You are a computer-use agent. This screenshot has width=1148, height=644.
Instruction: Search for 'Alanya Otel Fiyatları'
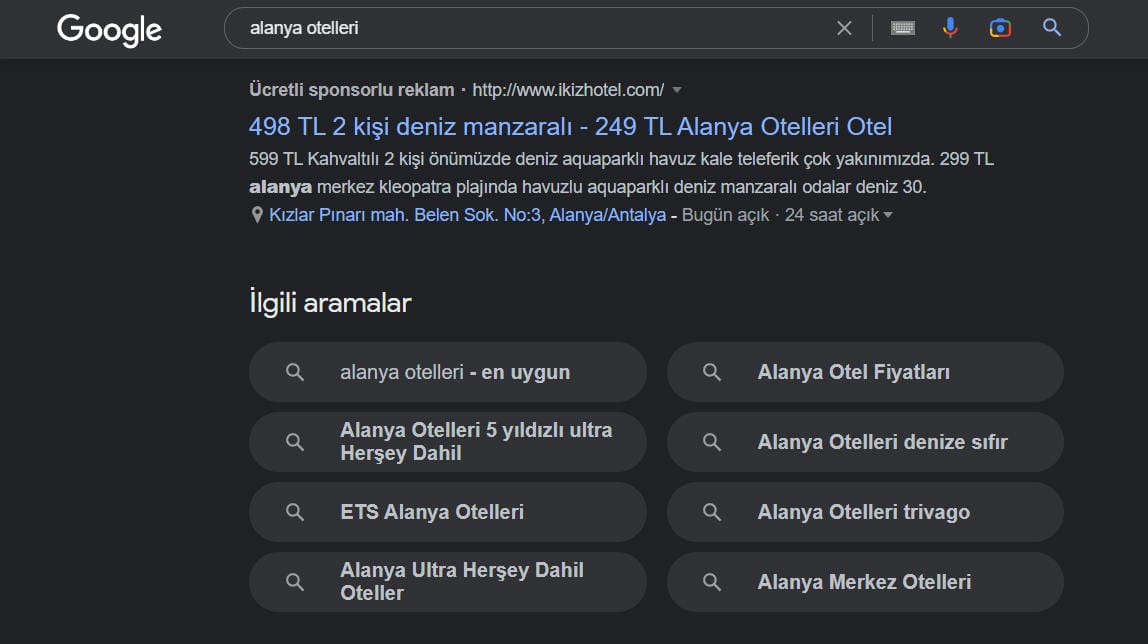(x=865, y=372)
